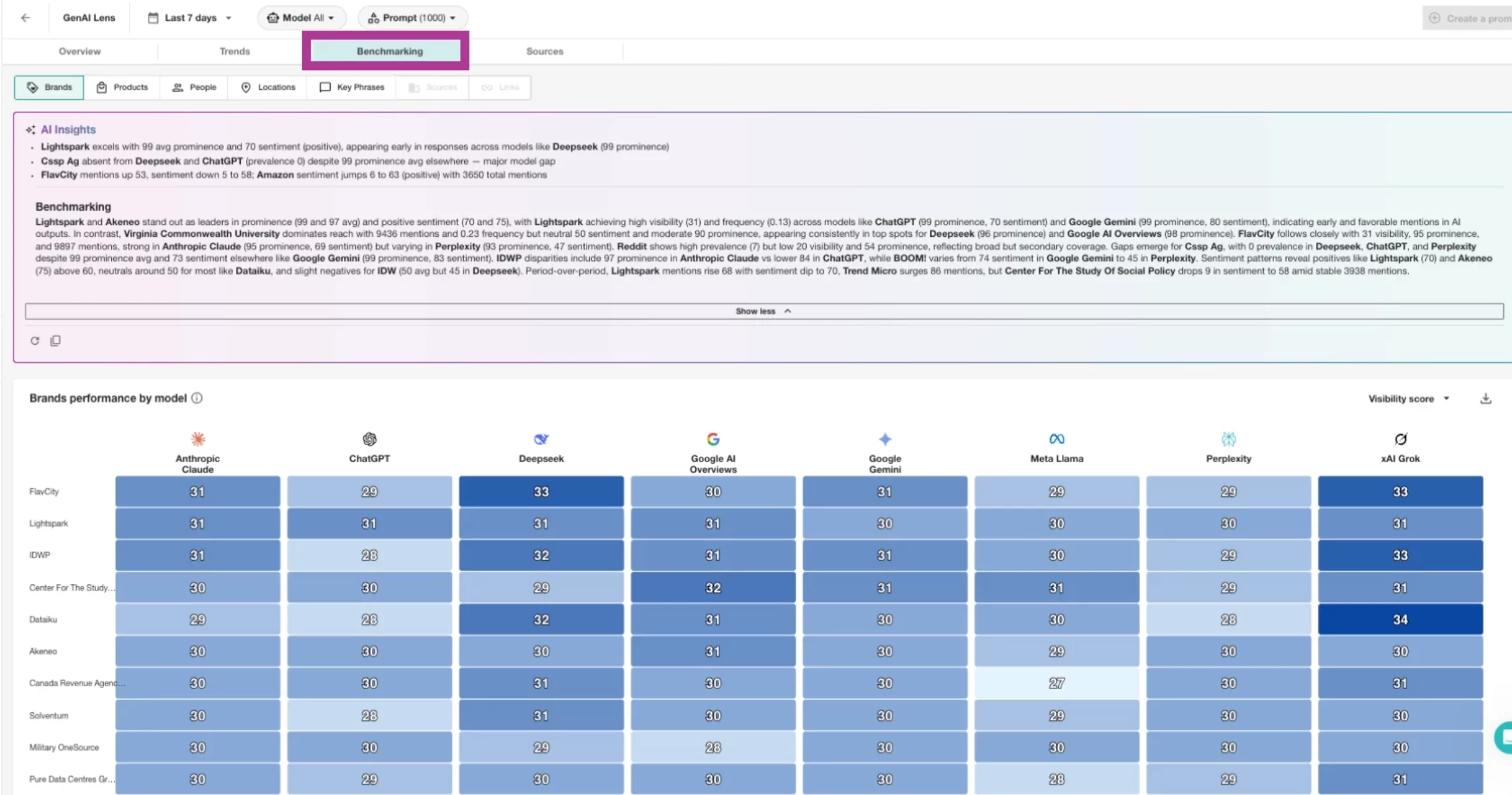Image resolution: width=1512 pixels, height=795 pixels.
Task: Click the Anthropic Claude logo icon
Action: point(198,439)
